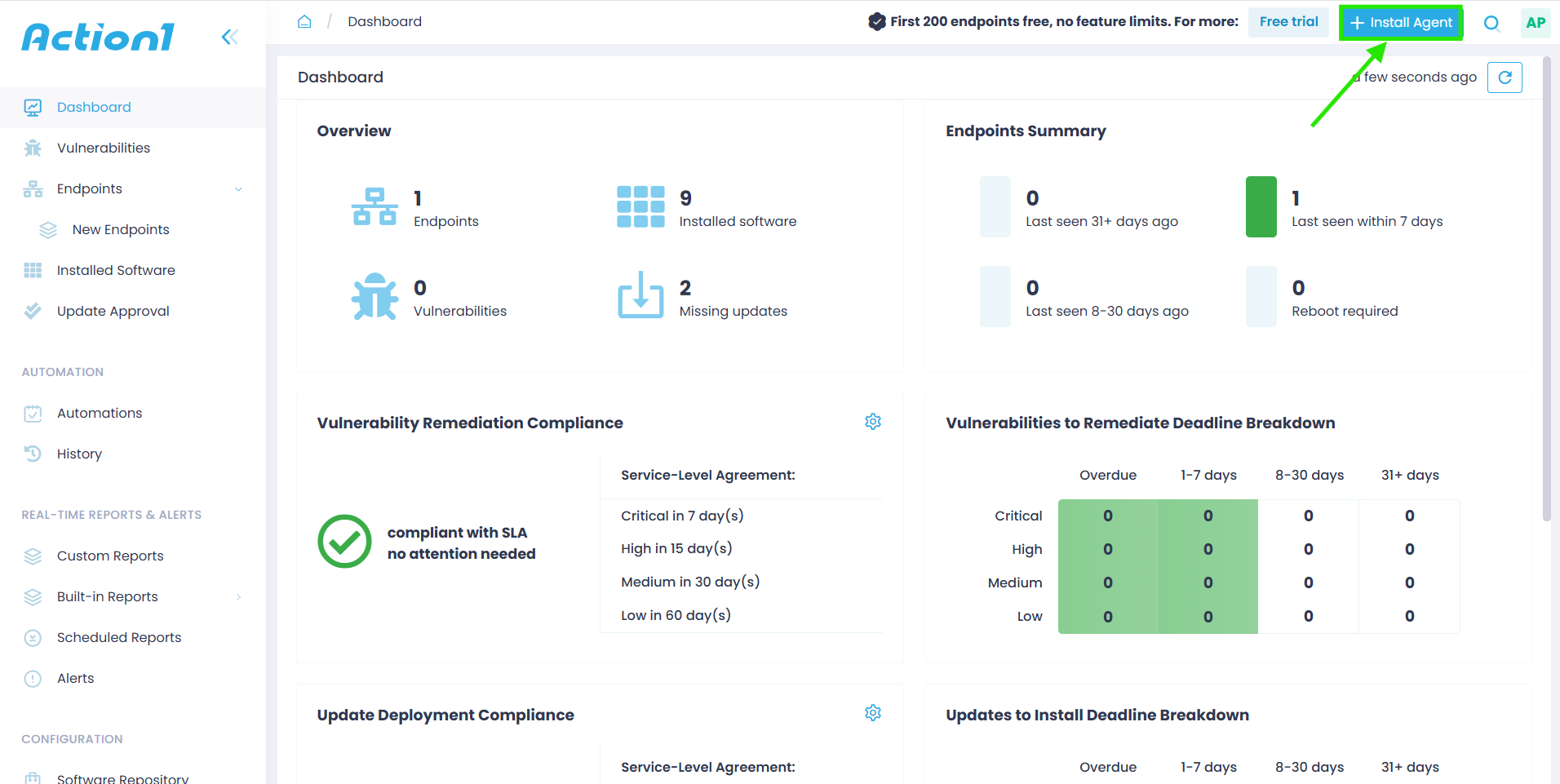Collapse the Endpoints menu chevron
Screen dimensions: 1560x784
tap(238, 189)
